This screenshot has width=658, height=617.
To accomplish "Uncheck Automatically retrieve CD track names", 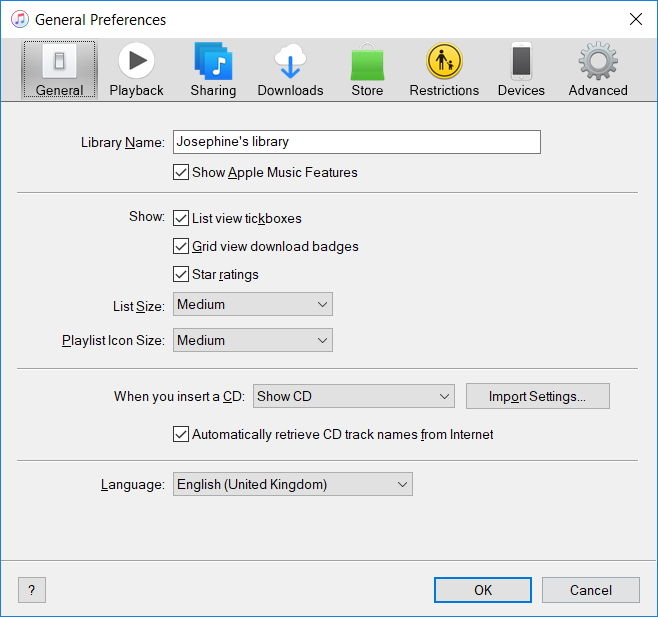I will [181, 434].
